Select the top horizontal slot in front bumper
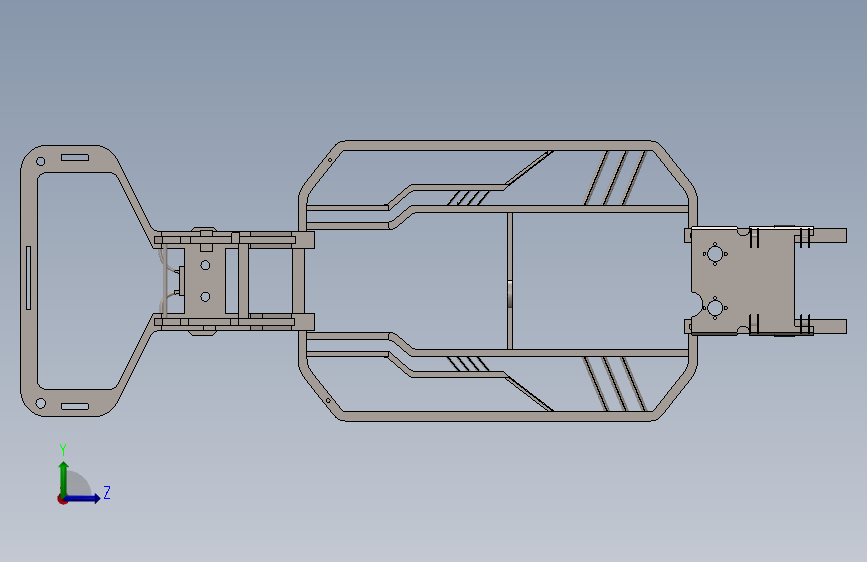This screenshot has width=867, height=562. pos(75,158)
